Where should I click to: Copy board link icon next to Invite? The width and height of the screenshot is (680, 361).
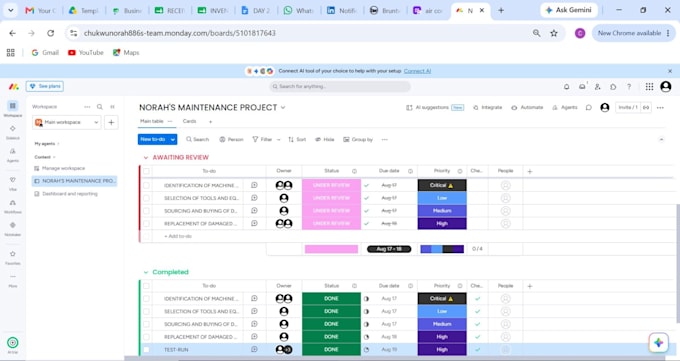646,108
